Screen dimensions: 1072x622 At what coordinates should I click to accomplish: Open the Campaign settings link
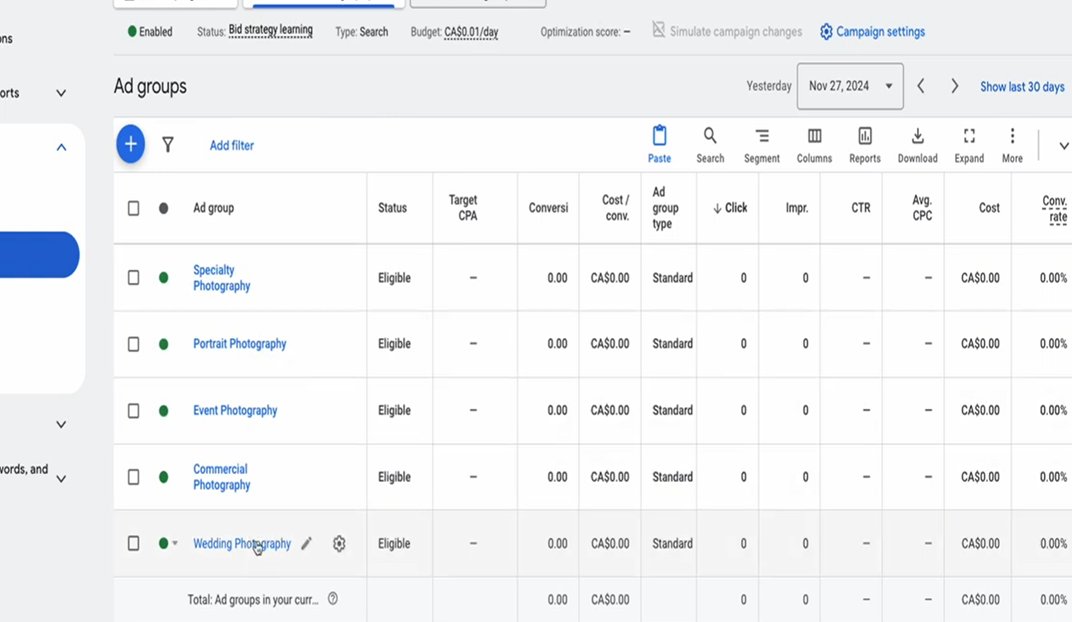point(872,32)
